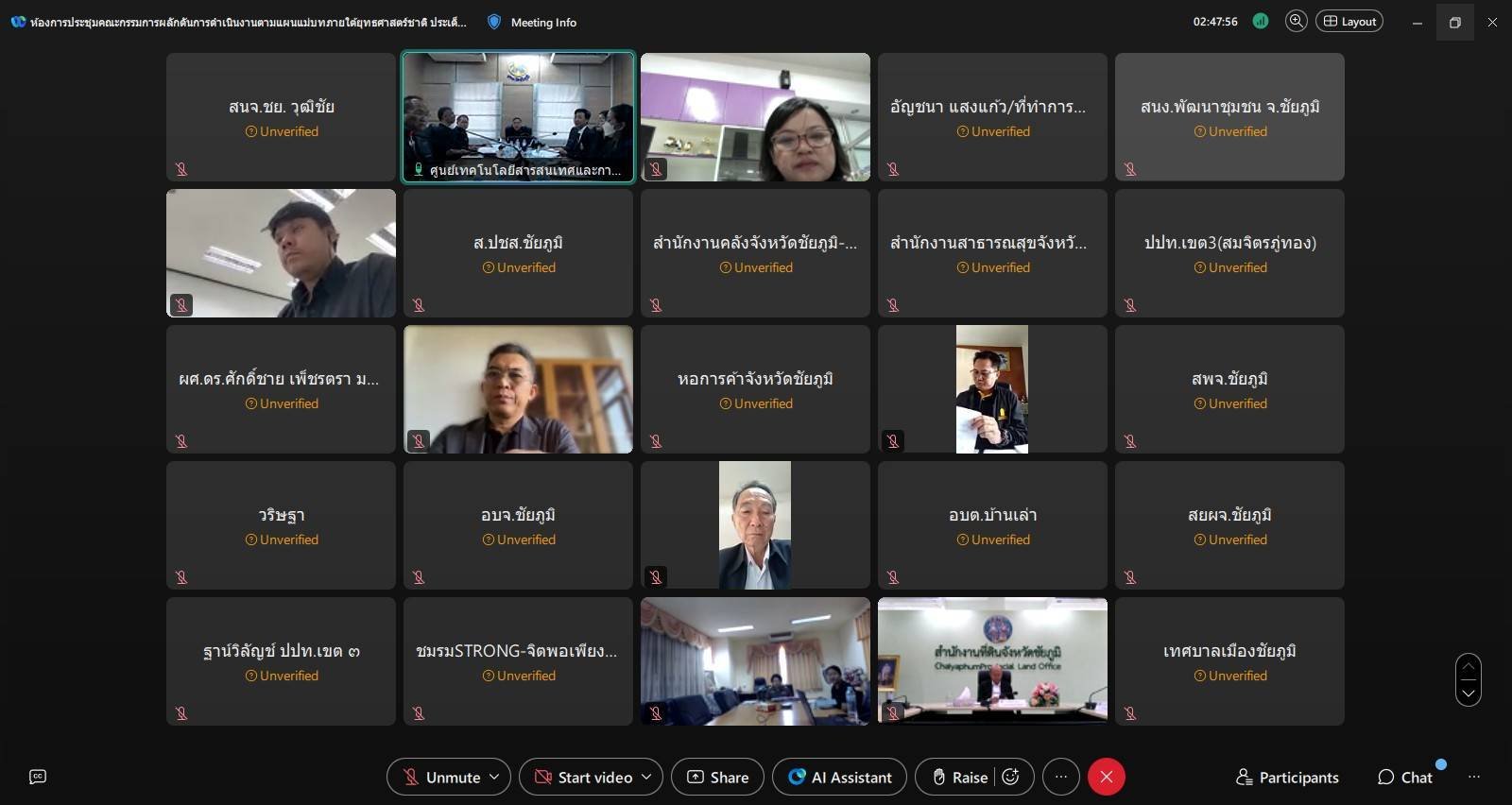This screenshot has height=805, width=1512.
Task: Open more options in the meeting control bar
Action: [x=1061, y=777]
